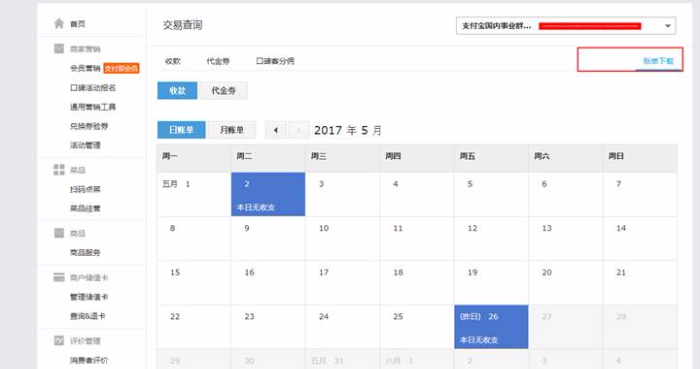Click the home icon beside 首页

point(59,23)
